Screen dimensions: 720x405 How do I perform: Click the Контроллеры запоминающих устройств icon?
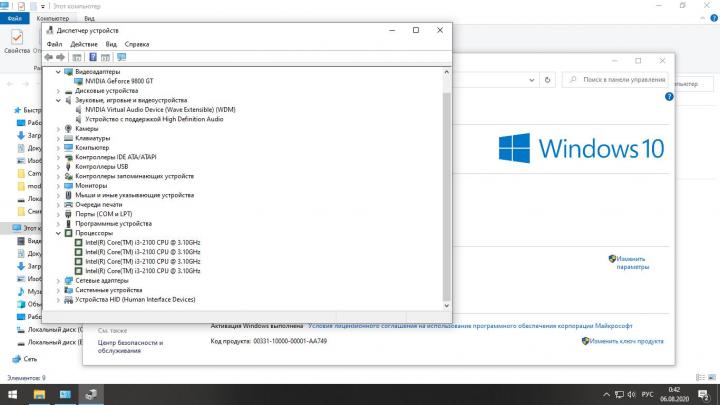click(68, 176)
